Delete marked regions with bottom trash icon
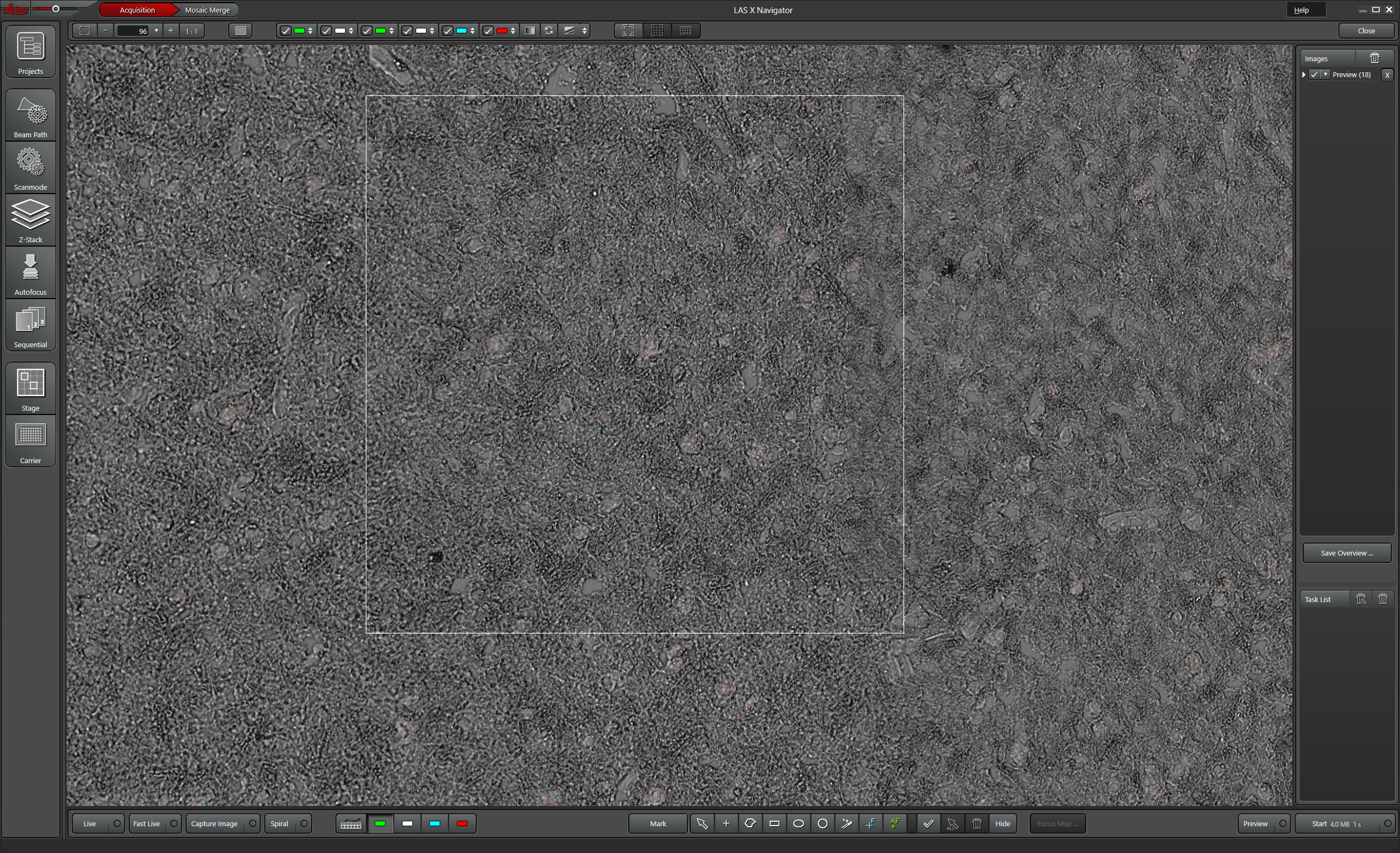Screen dimensions: 1400x853 pos(976,823)
